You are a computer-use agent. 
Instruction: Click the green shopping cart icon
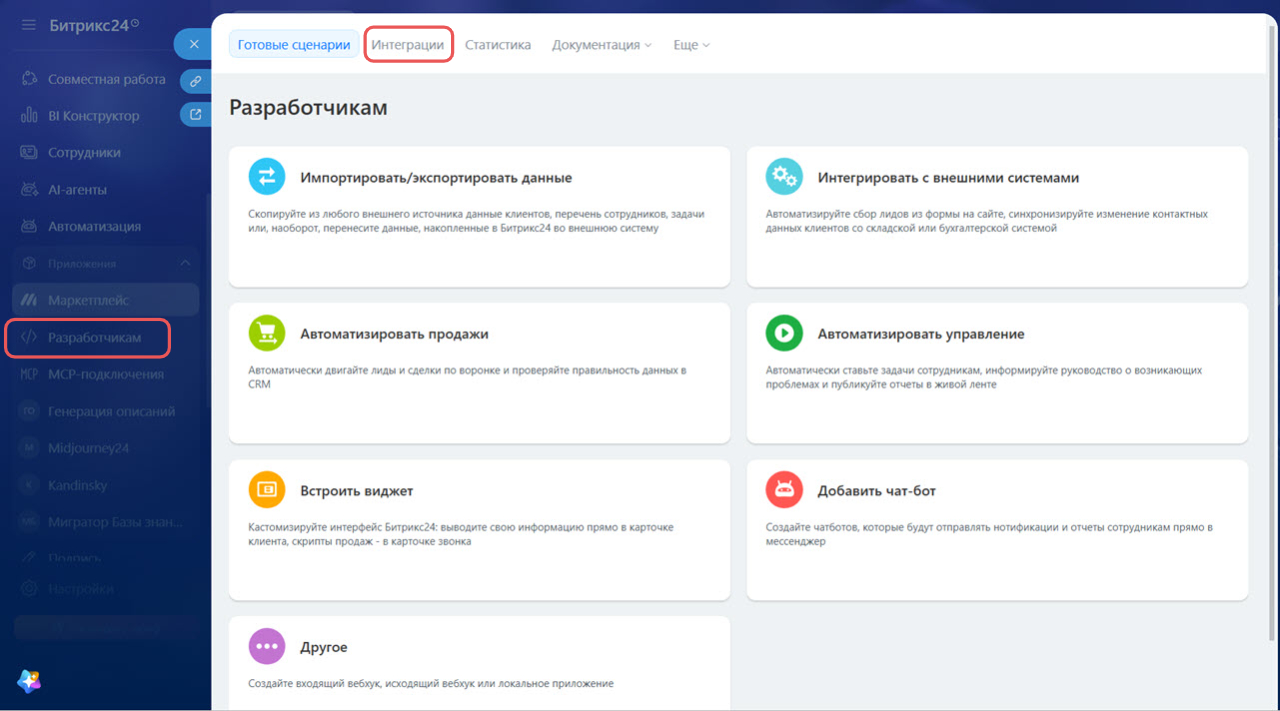(x=267, y=333)
